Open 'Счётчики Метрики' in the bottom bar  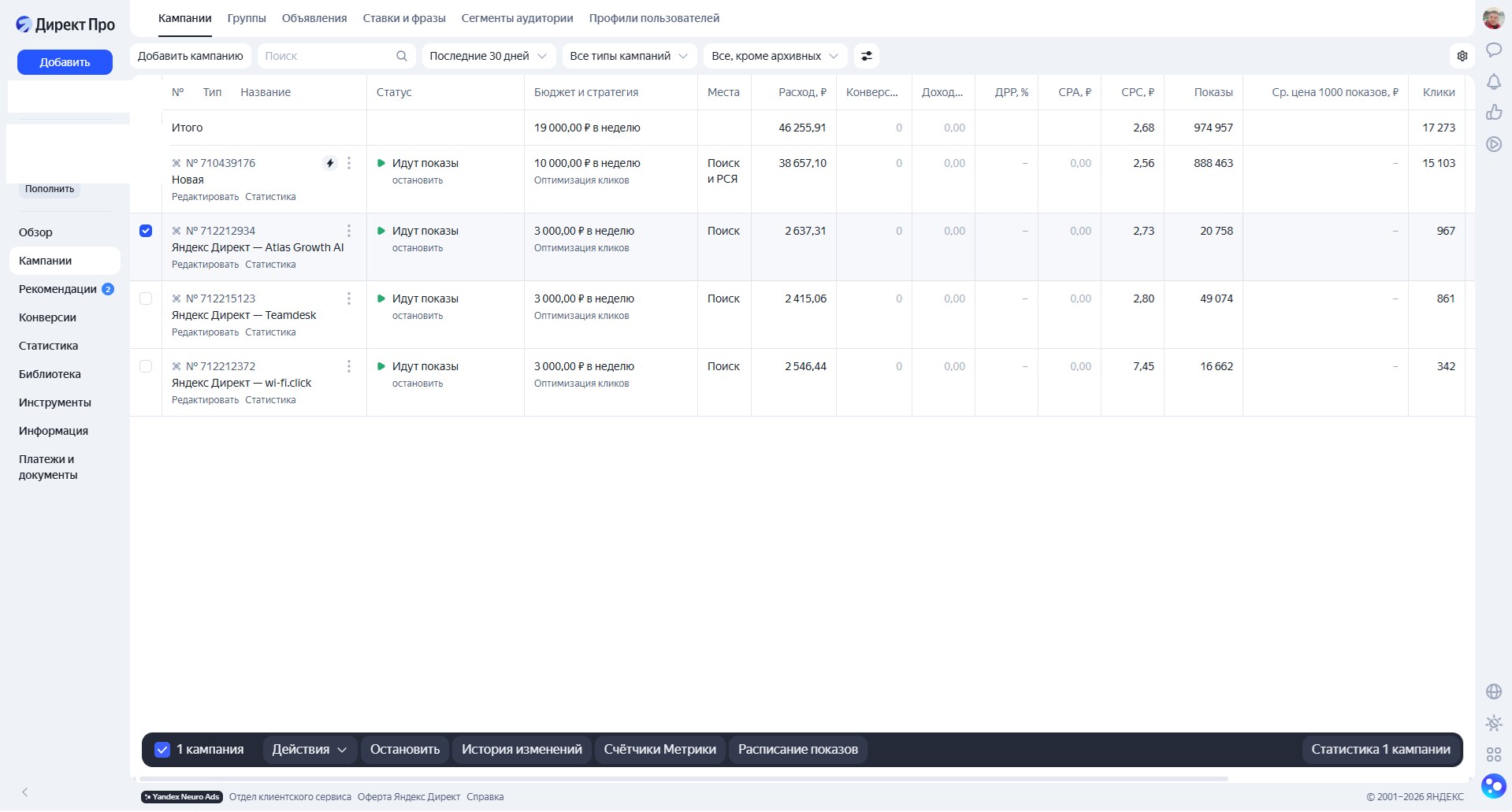(660, 750)
